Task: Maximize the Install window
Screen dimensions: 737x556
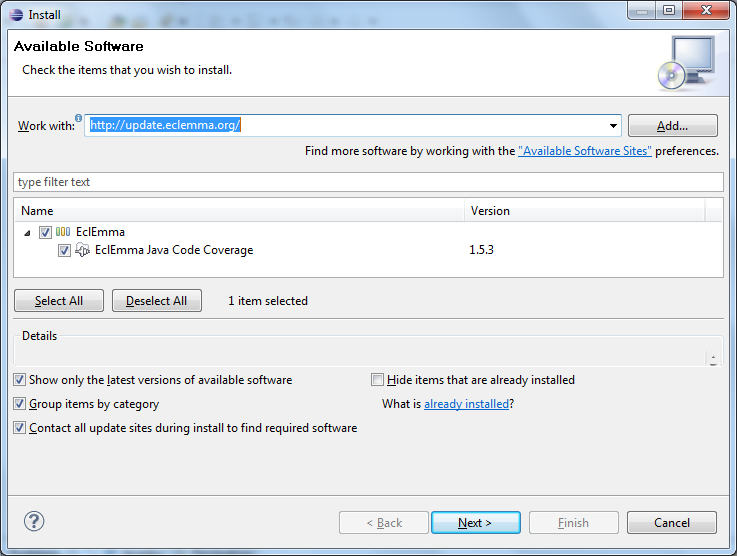Action: 669,10
